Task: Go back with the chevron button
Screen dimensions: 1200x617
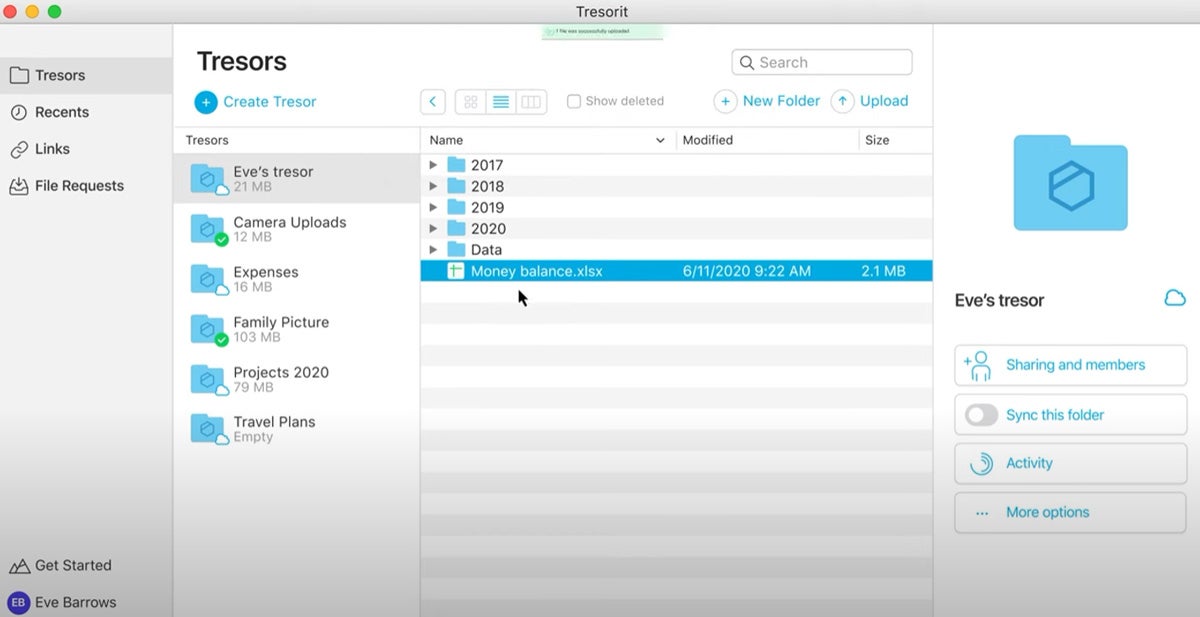Action: point(433,102)
